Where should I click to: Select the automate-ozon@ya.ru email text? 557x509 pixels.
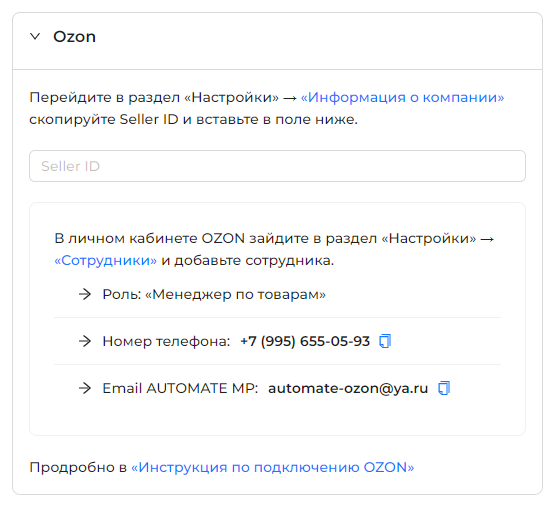348,388
